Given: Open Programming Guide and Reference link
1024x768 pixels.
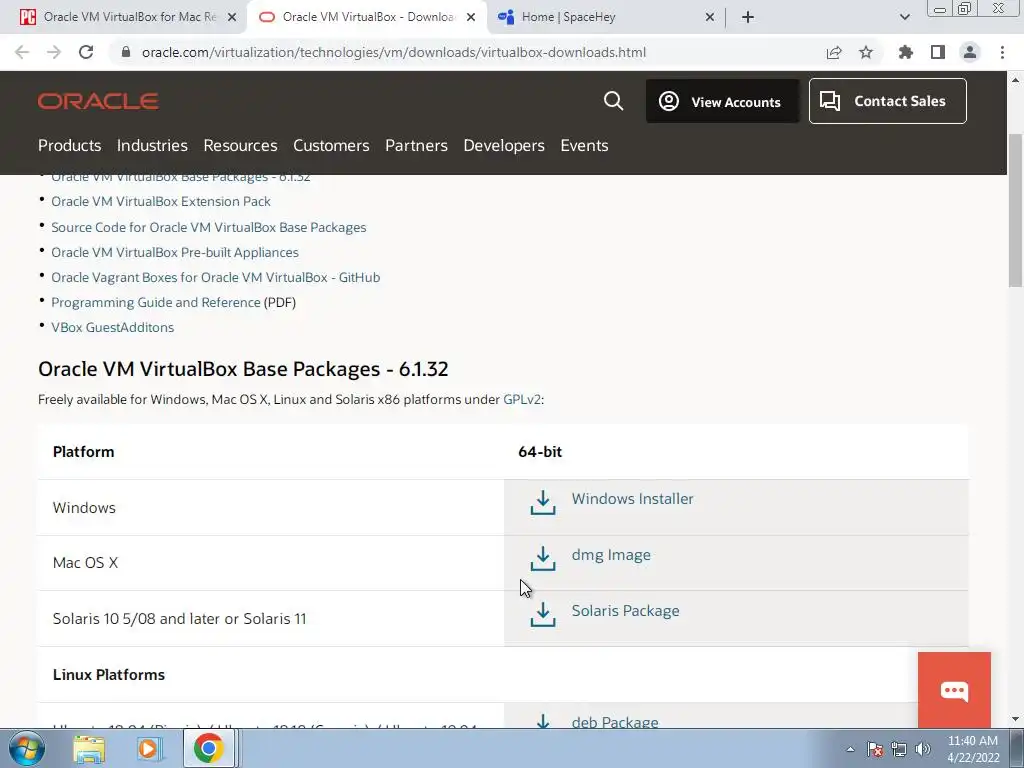Looking at the screenshot, I should [155, 302].
